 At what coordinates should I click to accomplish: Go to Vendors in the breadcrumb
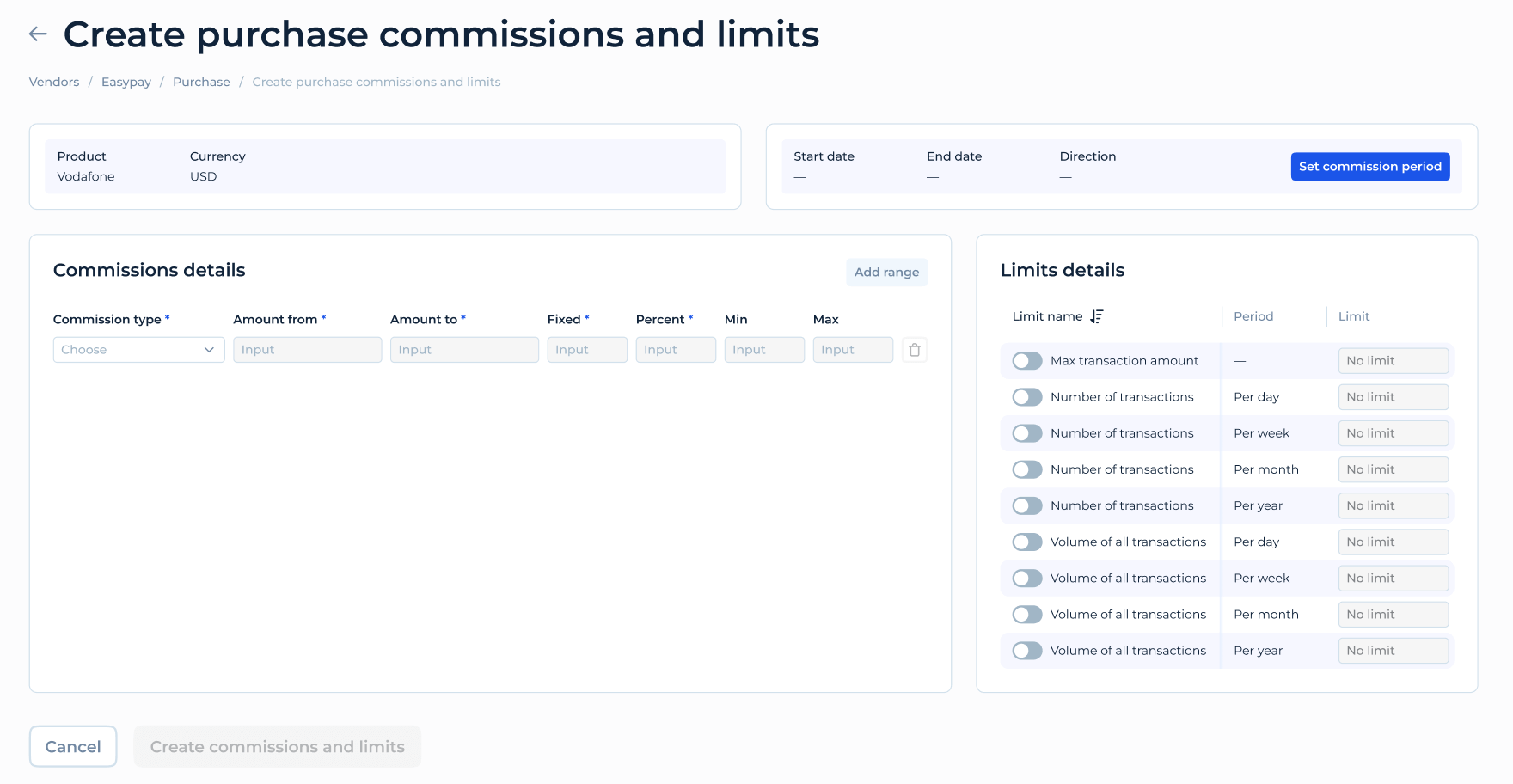point(54,82)
